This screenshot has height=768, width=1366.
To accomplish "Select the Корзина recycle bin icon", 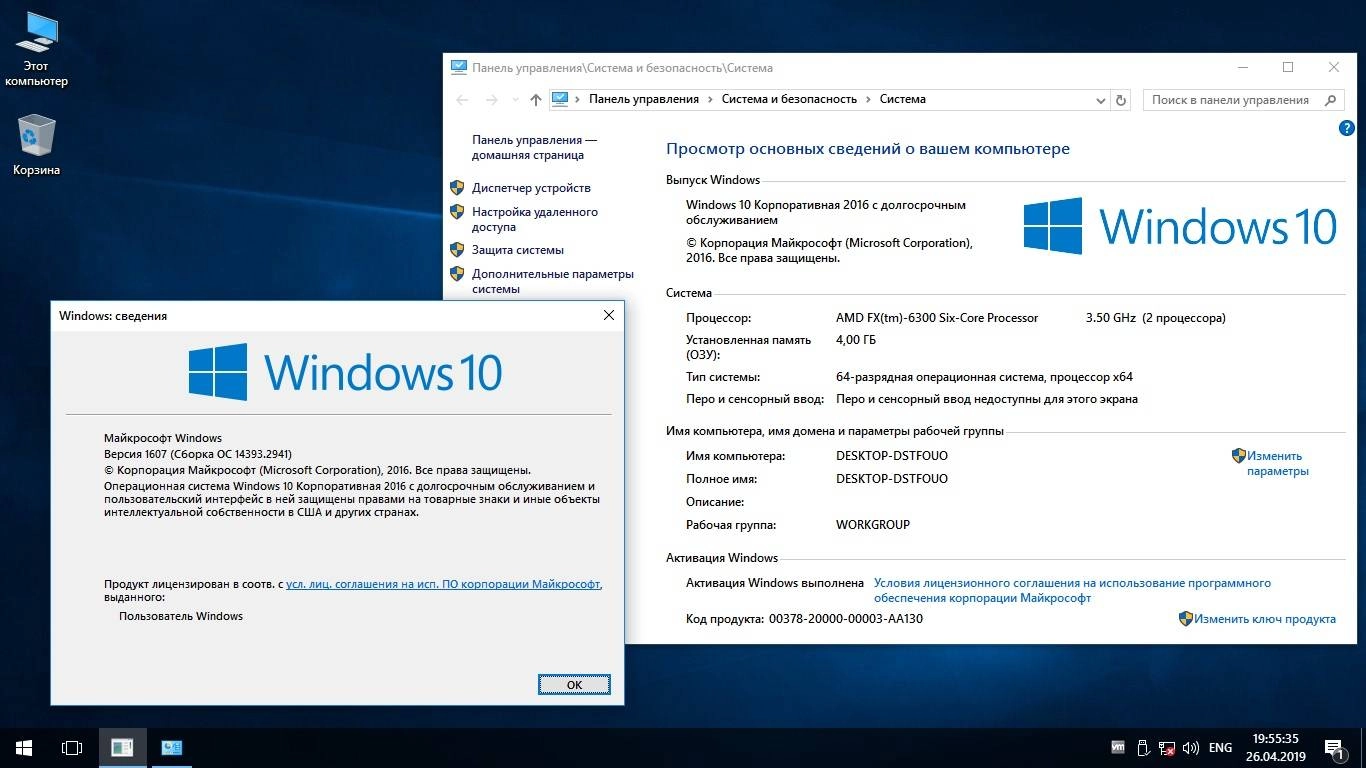I will (x=36, y=145).
